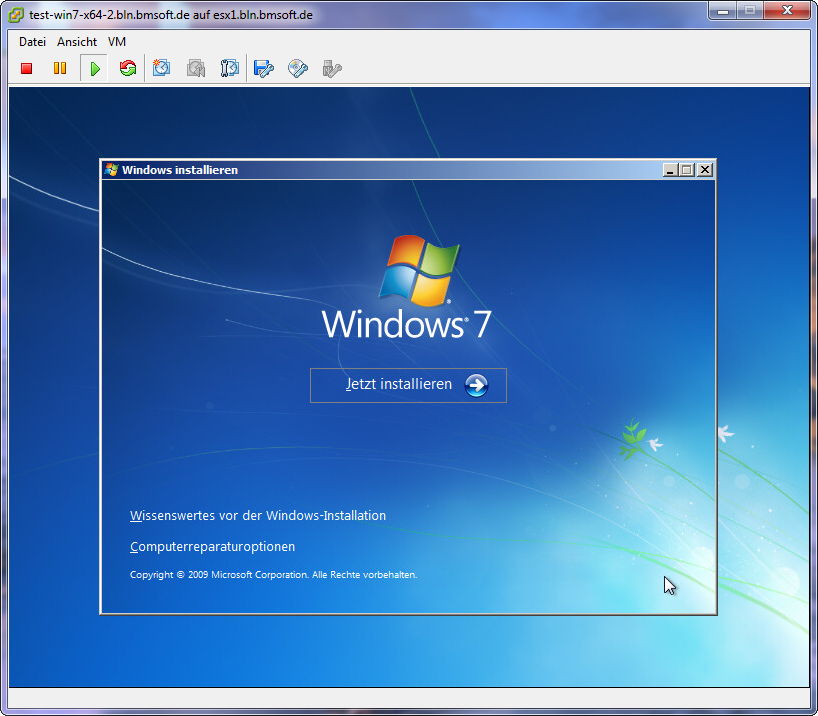This screenshot has height=716, width=818.
Task: Maximize the Windows installieren dialog
Action: (687, 170)
